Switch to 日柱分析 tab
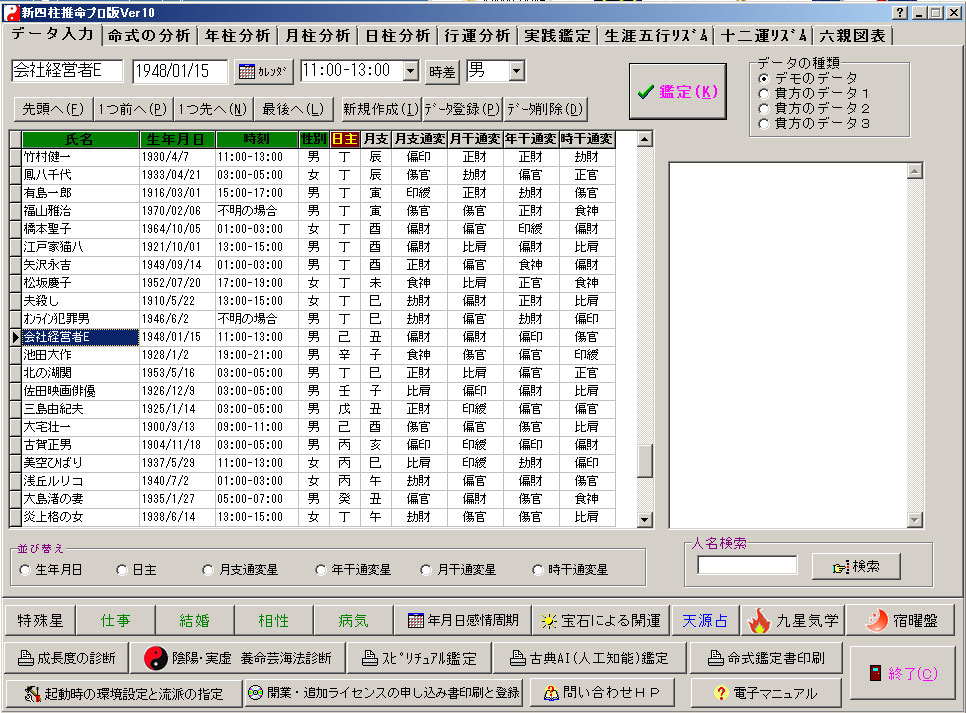Image resolution: width=966 pixels, height=713 pixels. (x=397, y=36)
